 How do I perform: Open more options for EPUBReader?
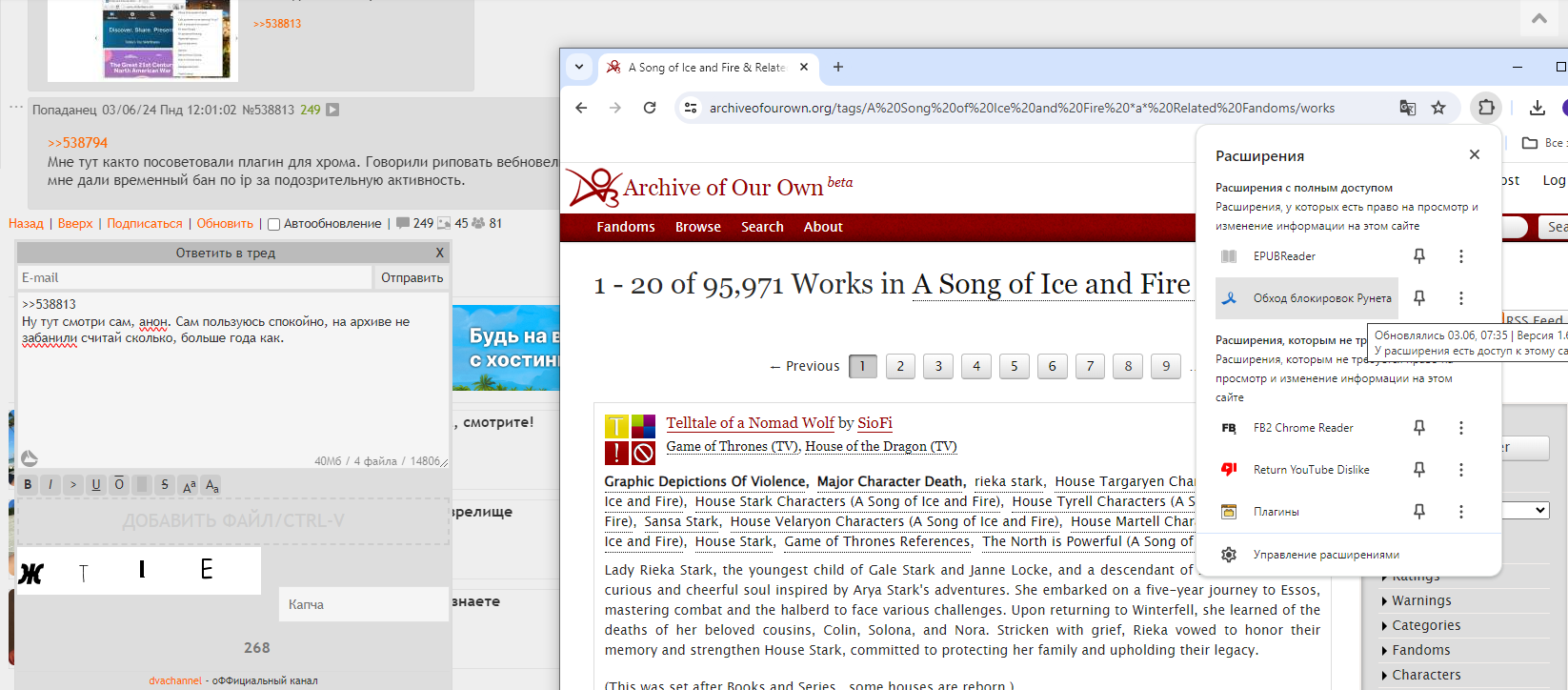click(x=1461, y=256)
